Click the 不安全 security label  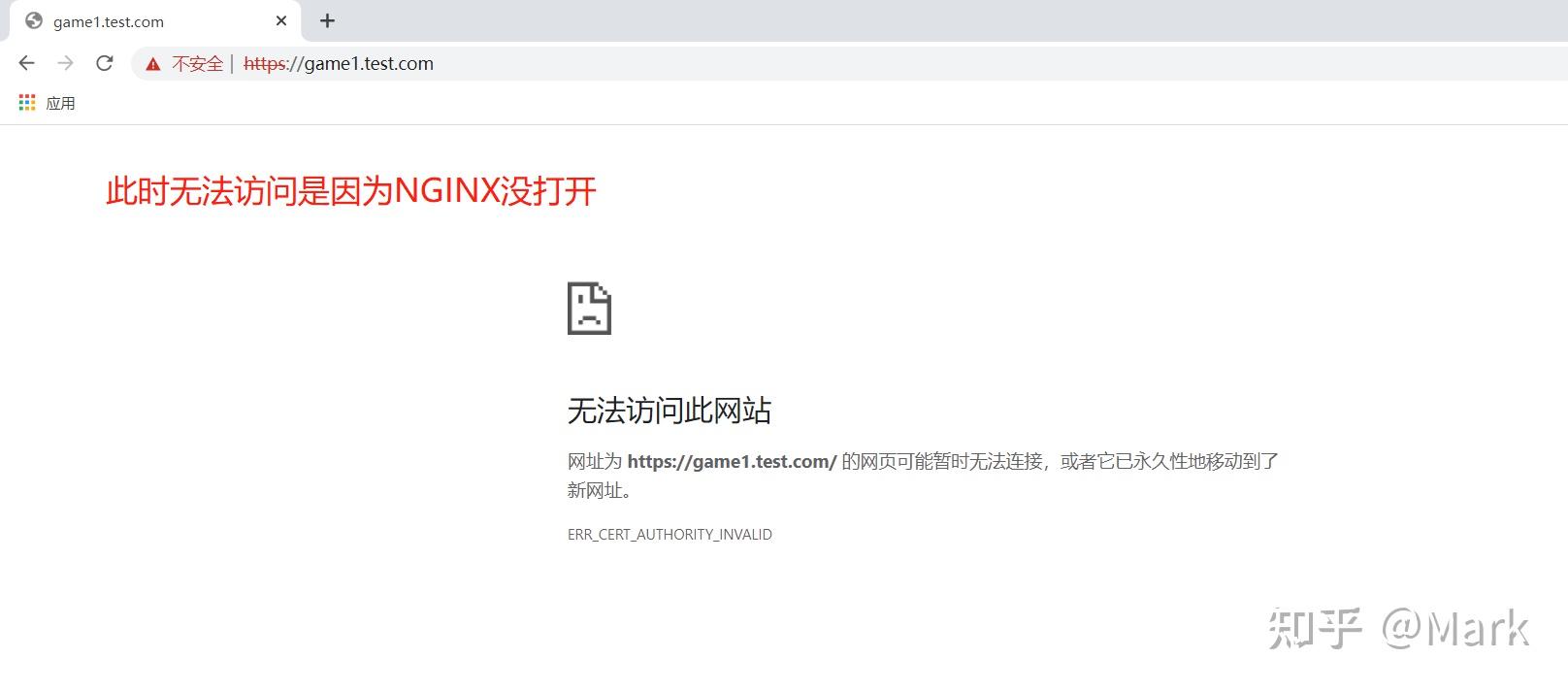(198, 64)
